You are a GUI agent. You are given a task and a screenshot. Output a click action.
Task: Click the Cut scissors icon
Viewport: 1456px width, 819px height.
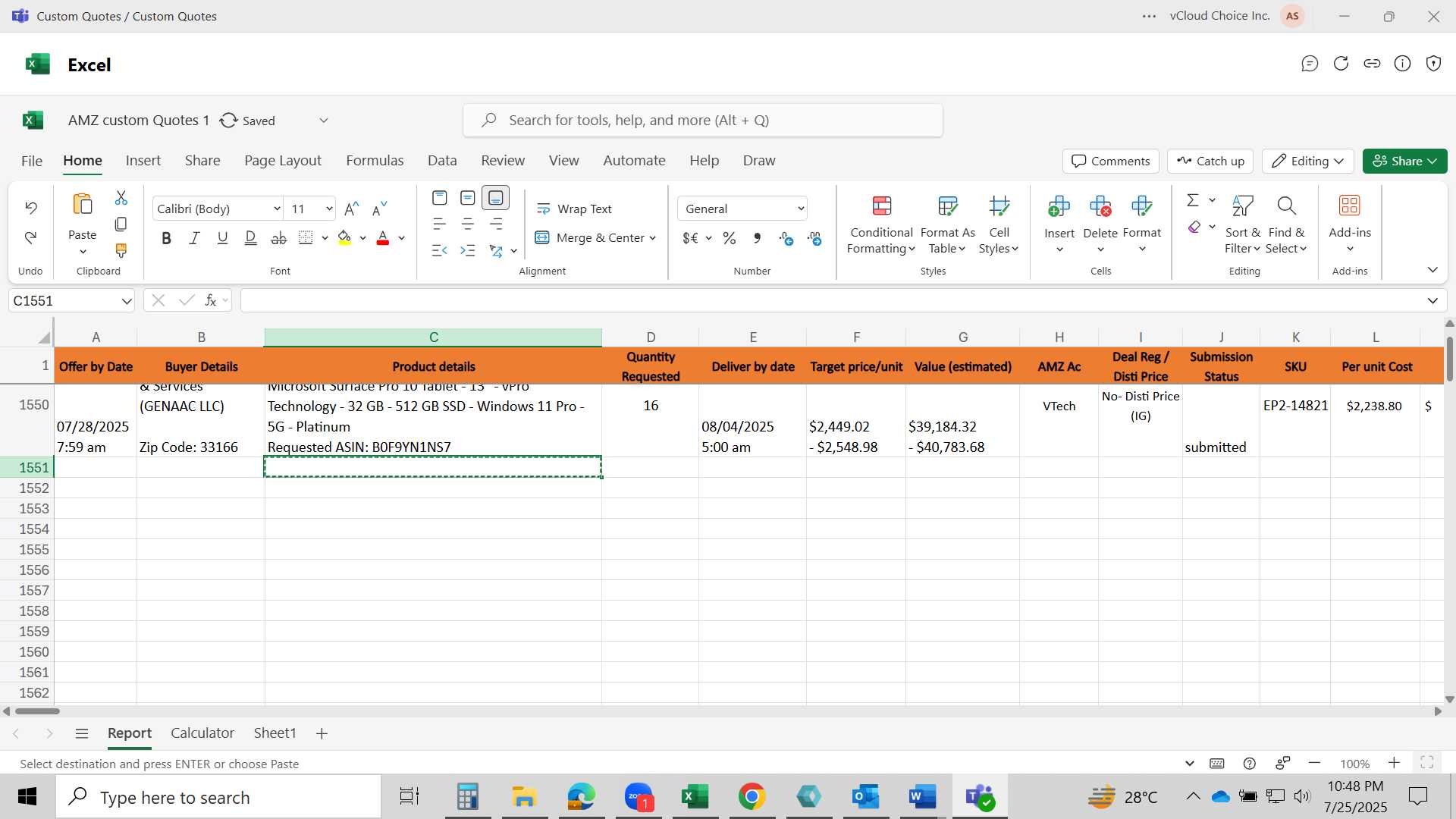point(121,198)
